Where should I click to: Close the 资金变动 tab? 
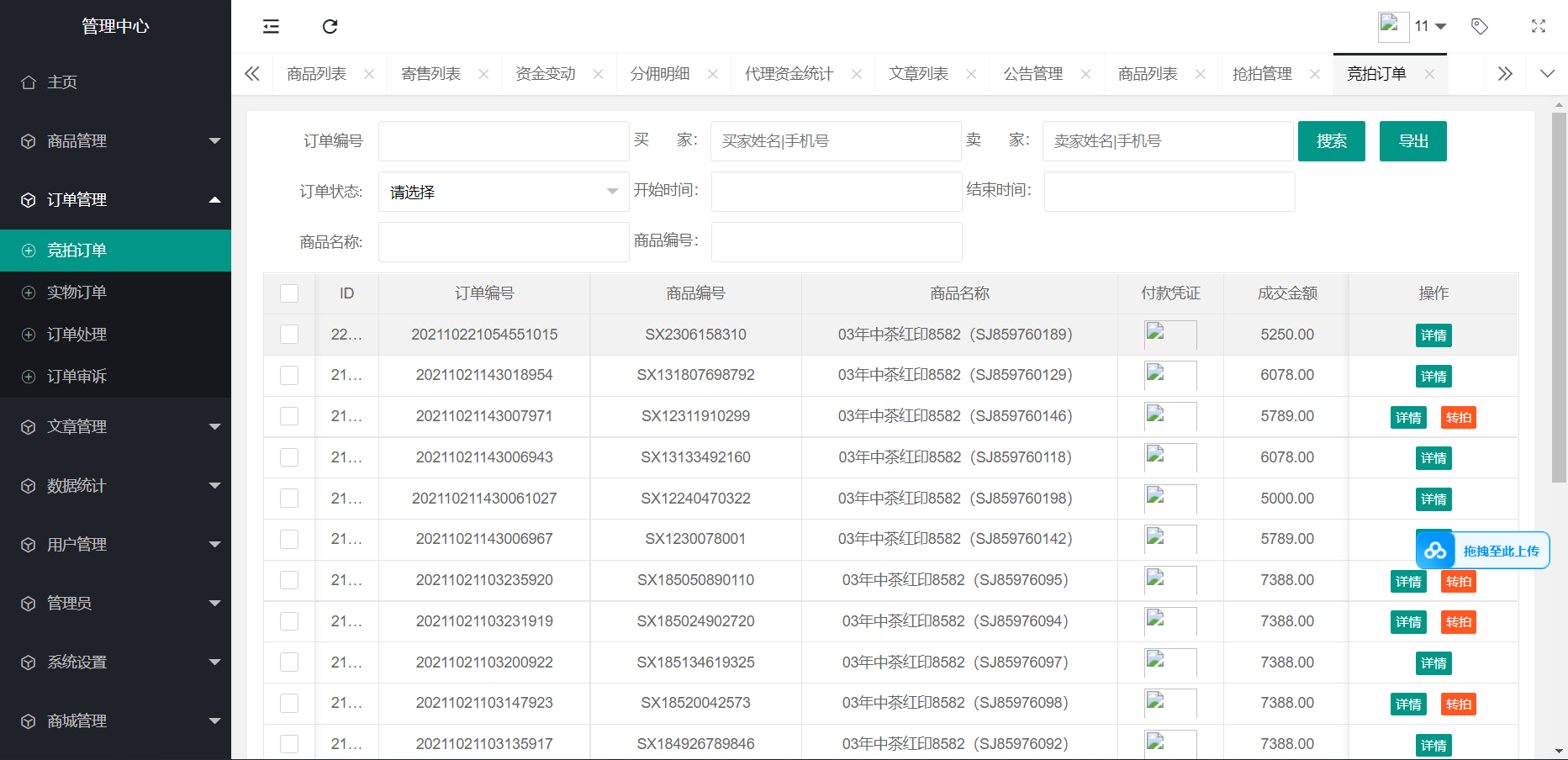coord(598,74)
